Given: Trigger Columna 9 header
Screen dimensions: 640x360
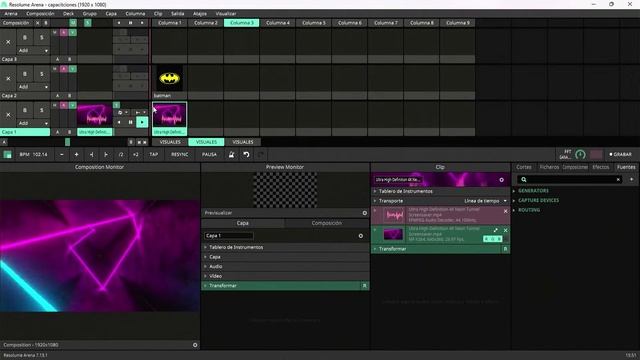Looking at the screenshot, I should pyautogui.click(x=458, y=23).
